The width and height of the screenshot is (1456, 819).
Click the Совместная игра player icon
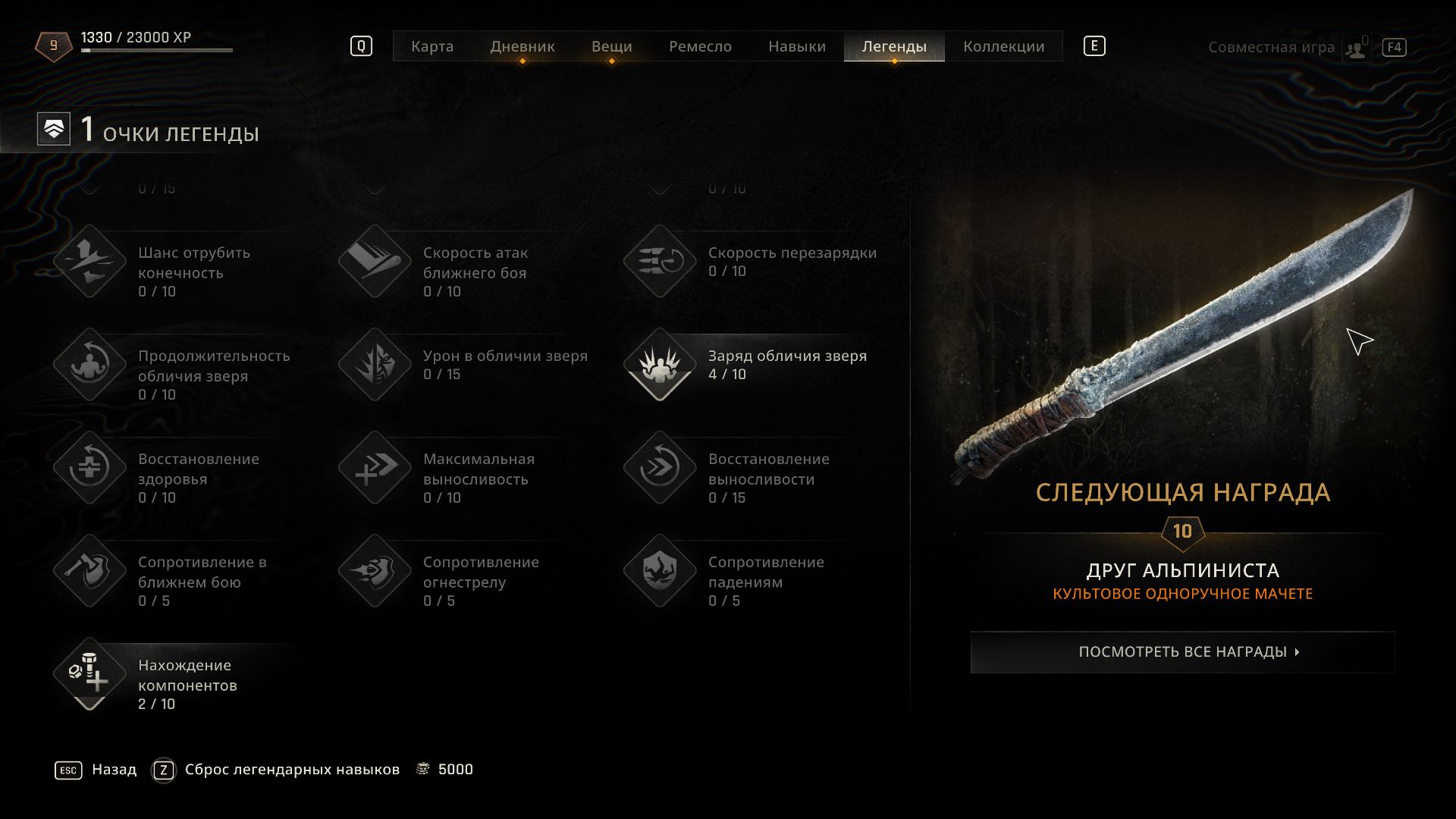pyautogui.click(x=1356, y=48)
